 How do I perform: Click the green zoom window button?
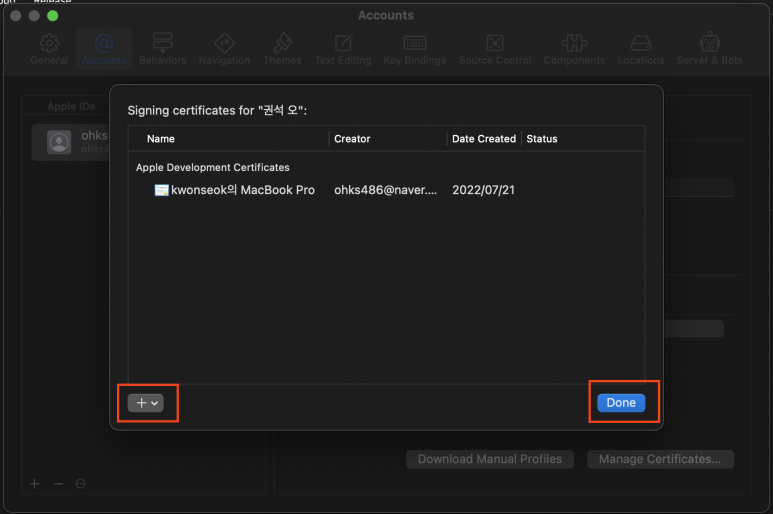(x=53, y=16)
